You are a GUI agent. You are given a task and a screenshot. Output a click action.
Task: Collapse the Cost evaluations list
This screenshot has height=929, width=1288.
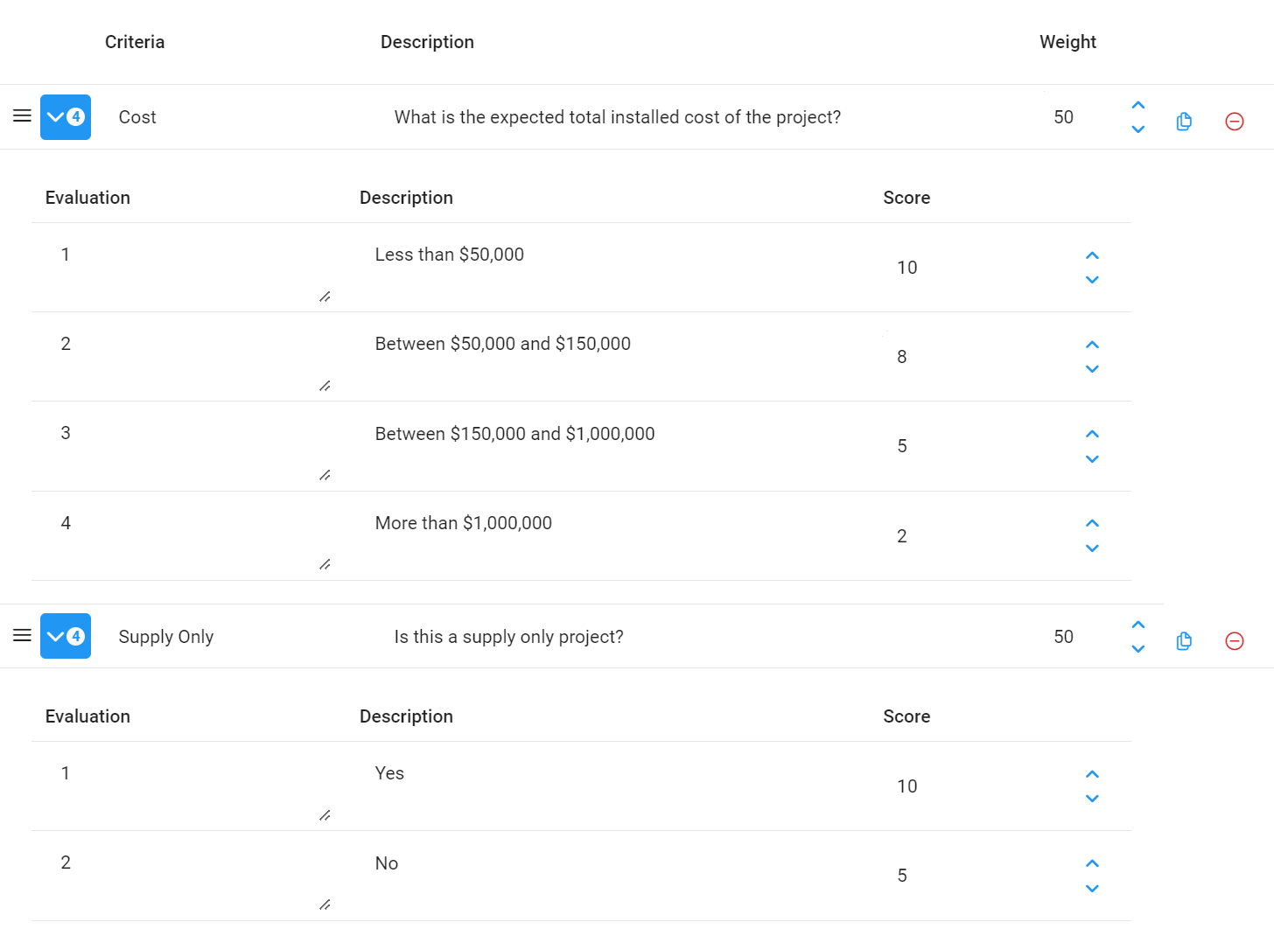pos(66,117)
